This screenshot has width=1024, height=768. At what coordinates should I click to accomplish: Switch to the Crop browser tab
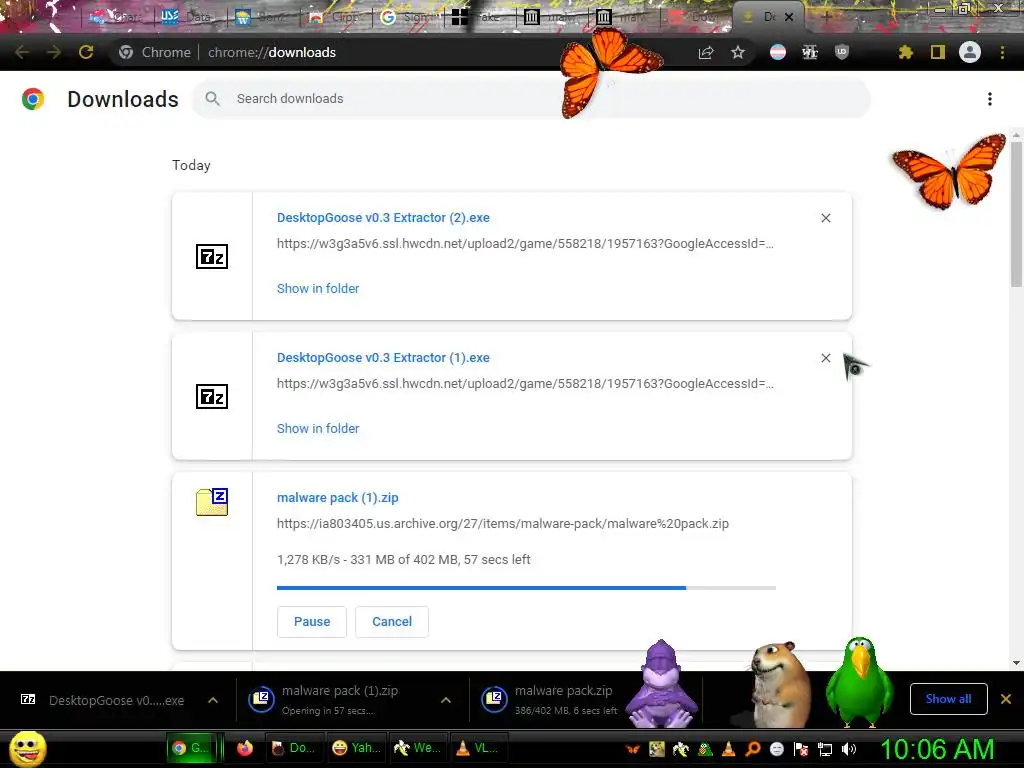click(x=334, y=17)
